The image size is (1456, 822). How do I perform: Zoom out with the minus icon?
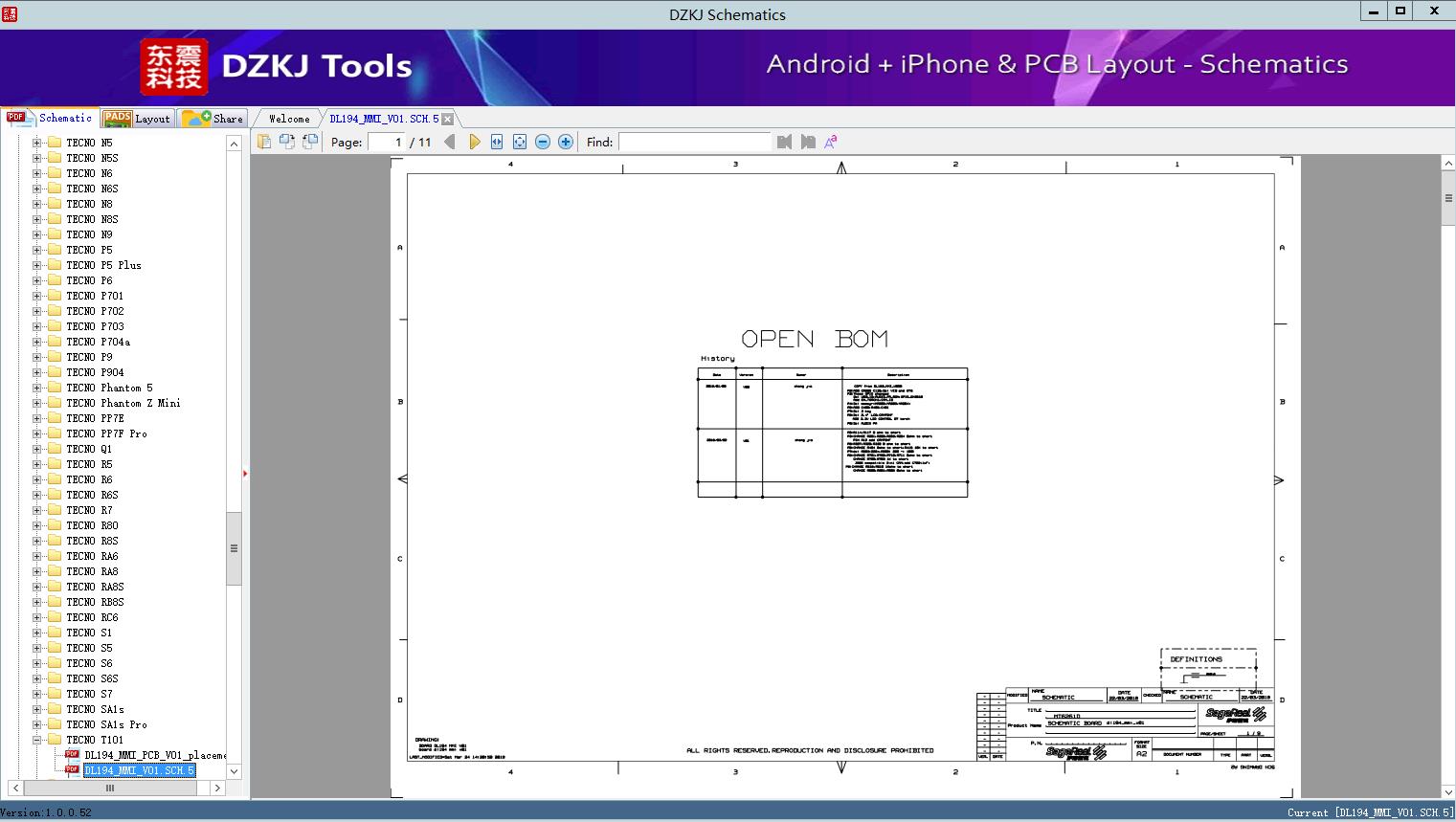[x=543, y=142]
